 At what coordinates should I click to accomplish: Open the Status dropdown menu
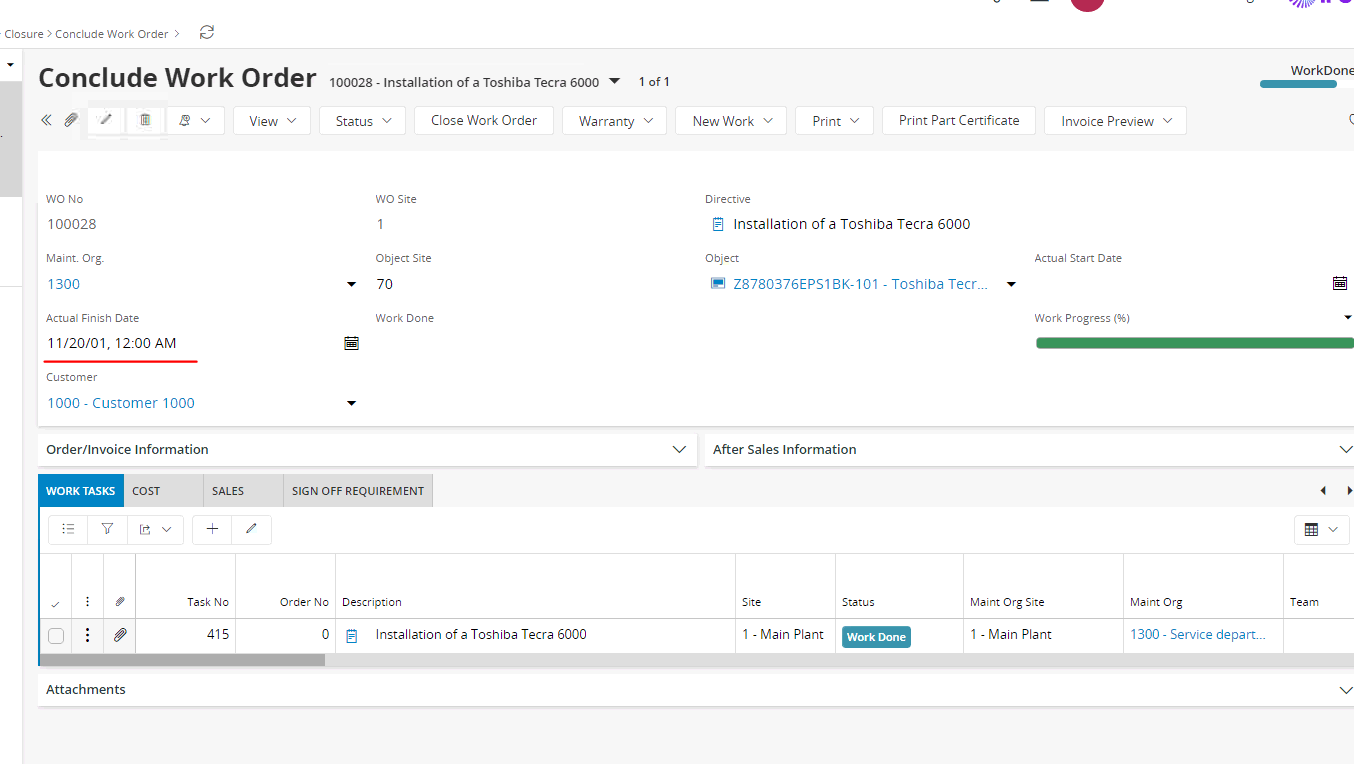(362, 121)
